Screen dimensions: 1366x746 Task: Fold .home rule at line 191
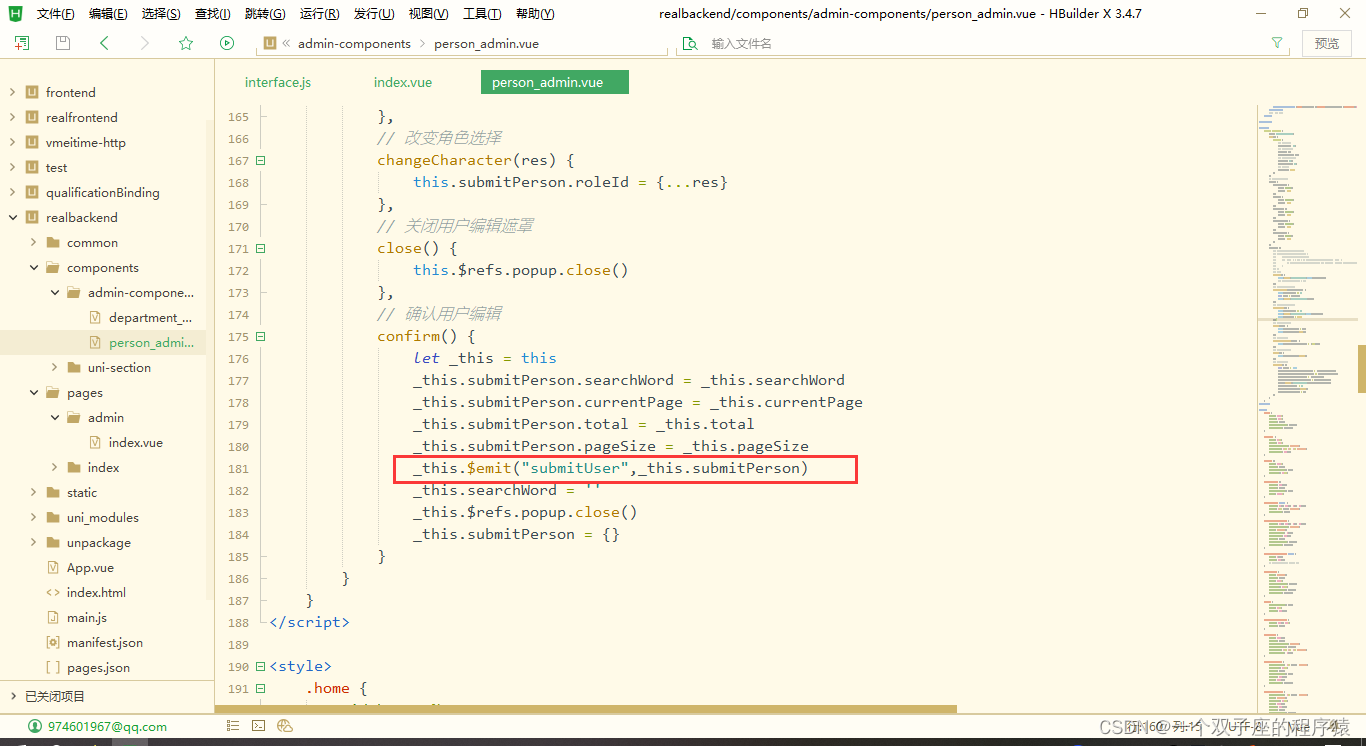[261, 688]
